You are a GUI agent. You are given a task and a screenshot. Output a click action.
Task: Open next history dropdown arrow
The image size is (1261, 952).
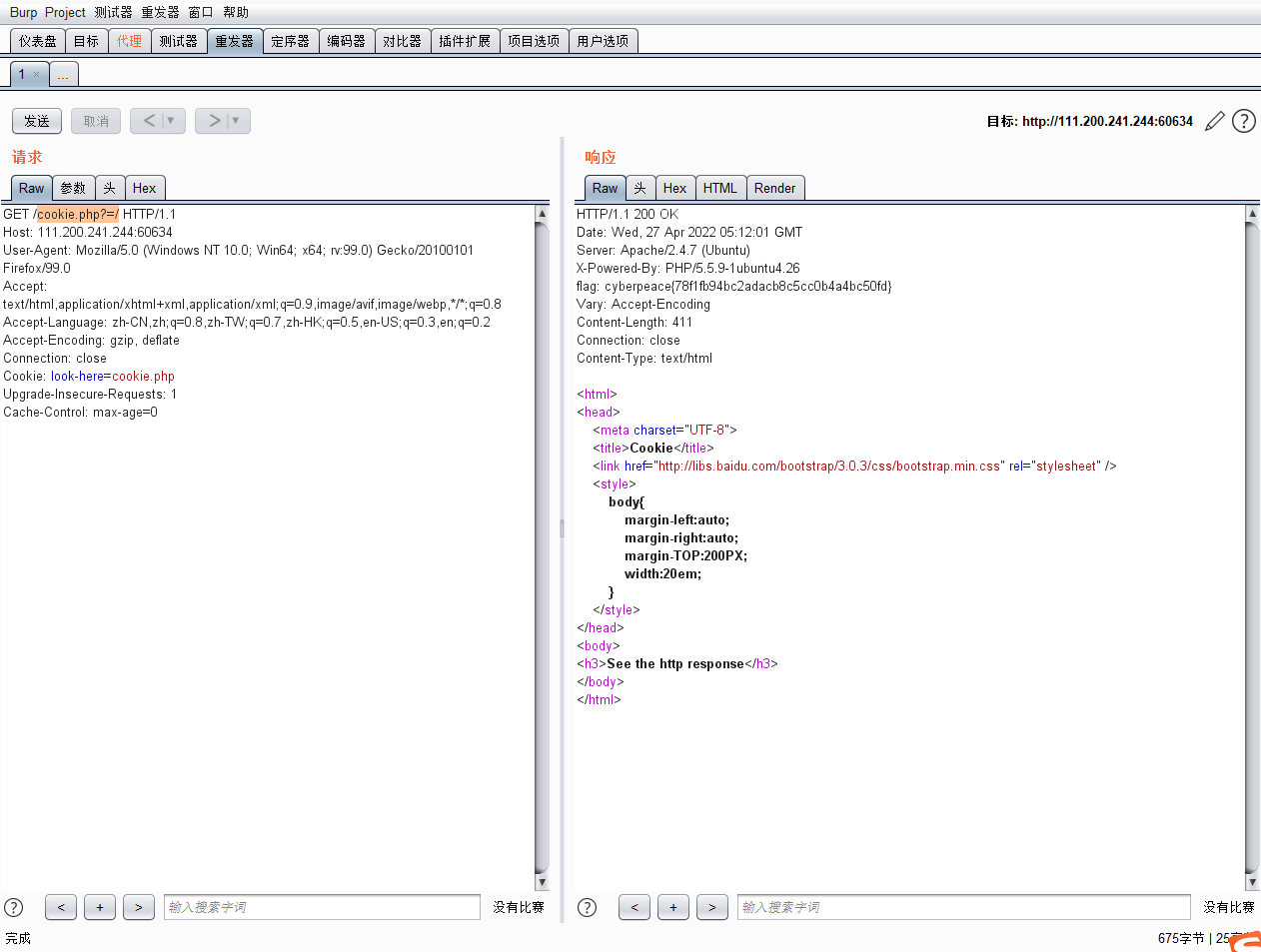(x=236, y=121)
